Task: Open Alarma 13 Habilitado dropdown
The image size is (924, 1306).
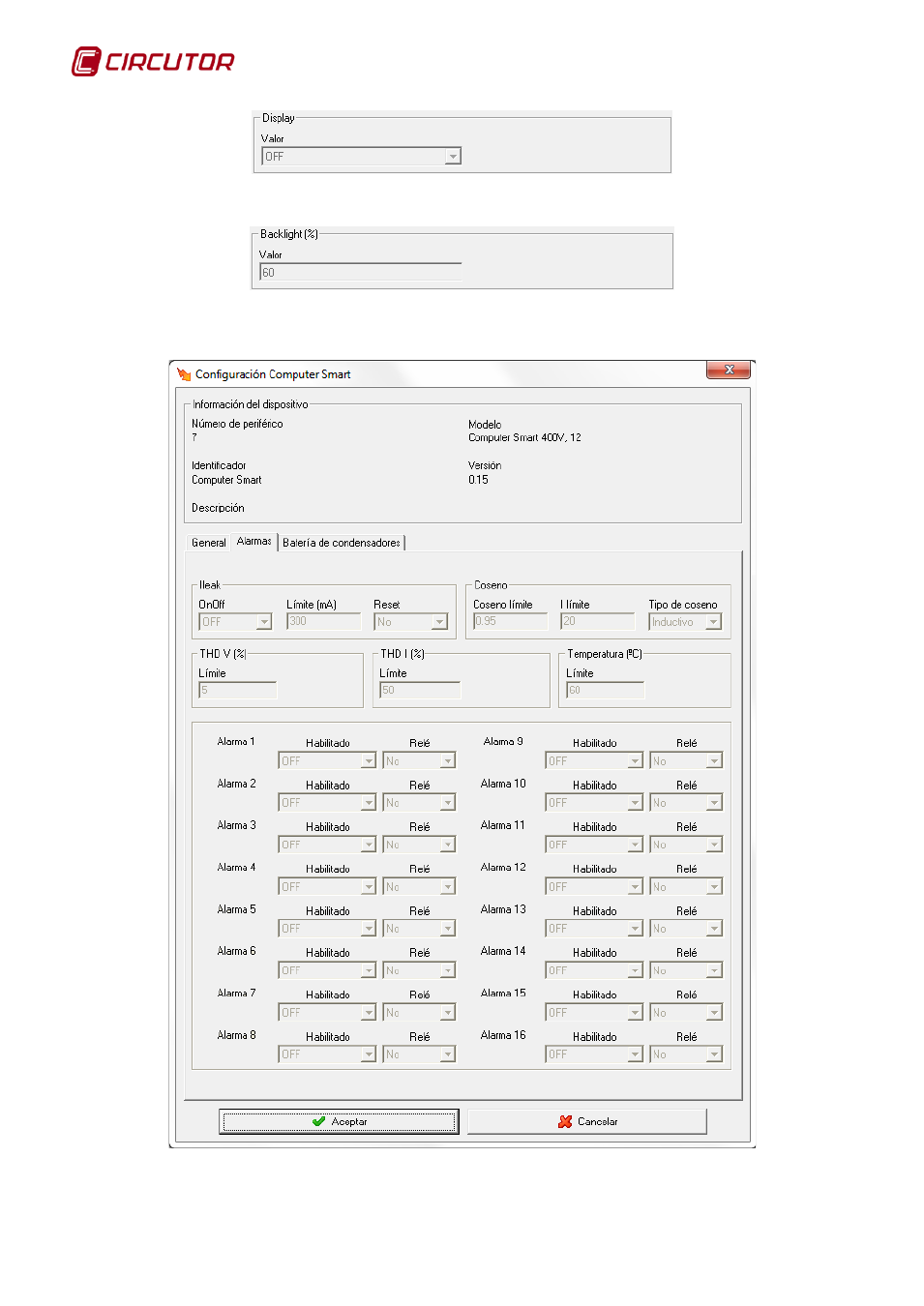Action: click(x=594, y=929)
